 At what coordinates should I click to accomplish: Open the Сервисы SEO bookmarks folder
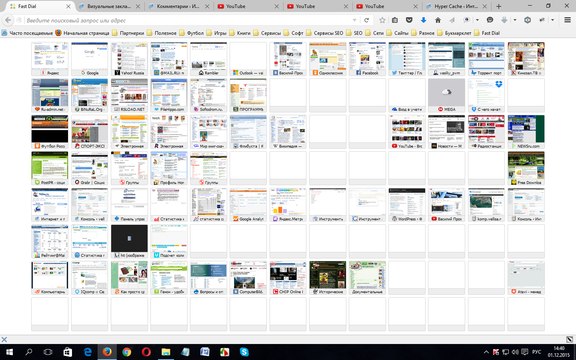pos(325,33)
